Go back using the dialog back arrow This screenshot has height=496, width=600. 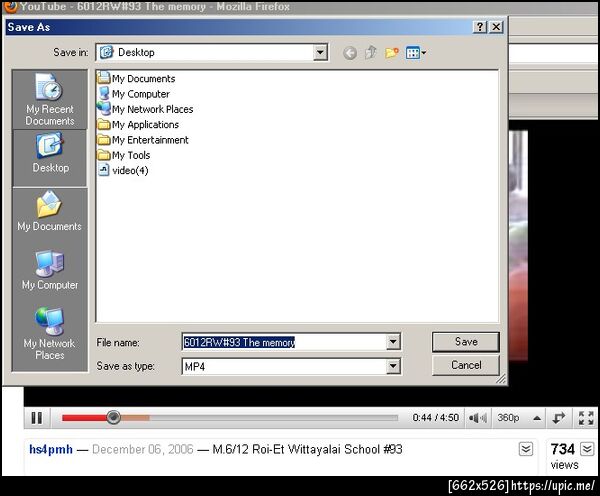point(350,53)
